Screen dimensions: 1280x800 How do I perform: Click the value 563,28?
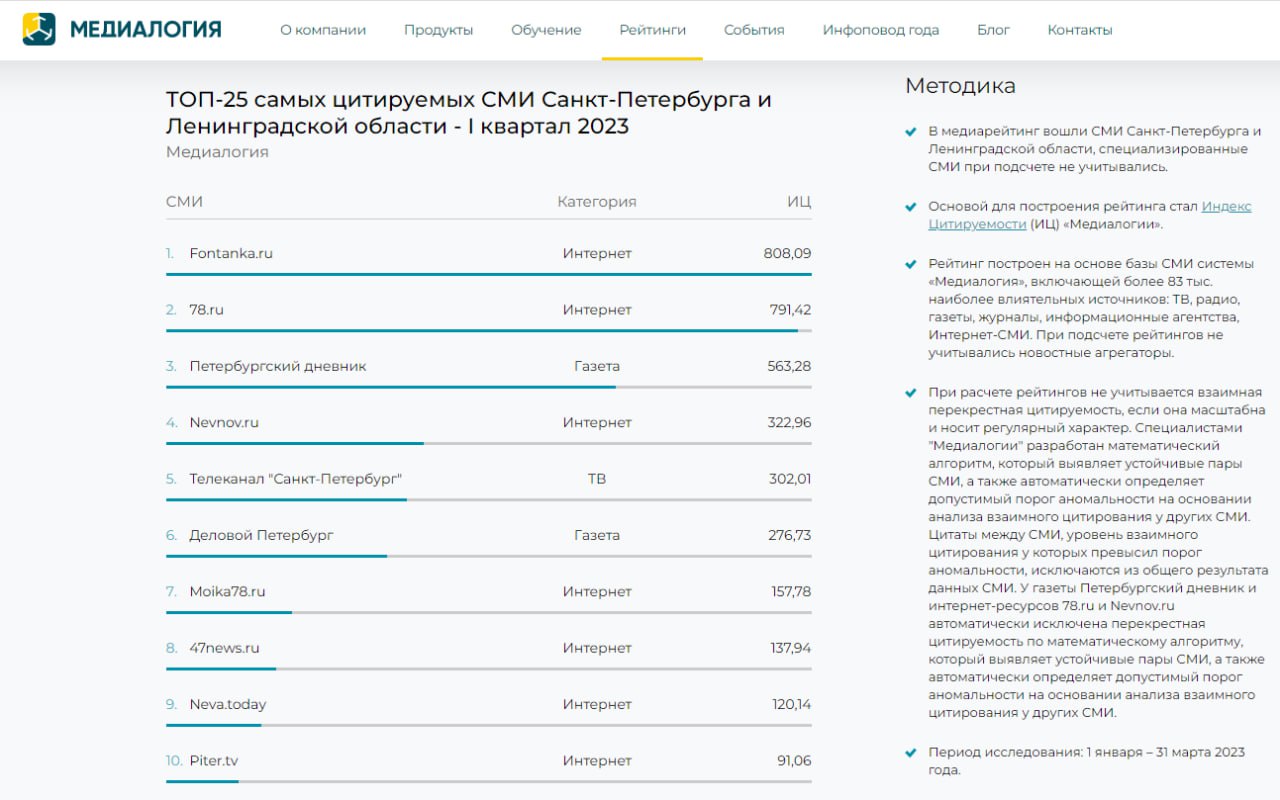tap(789, 366)
